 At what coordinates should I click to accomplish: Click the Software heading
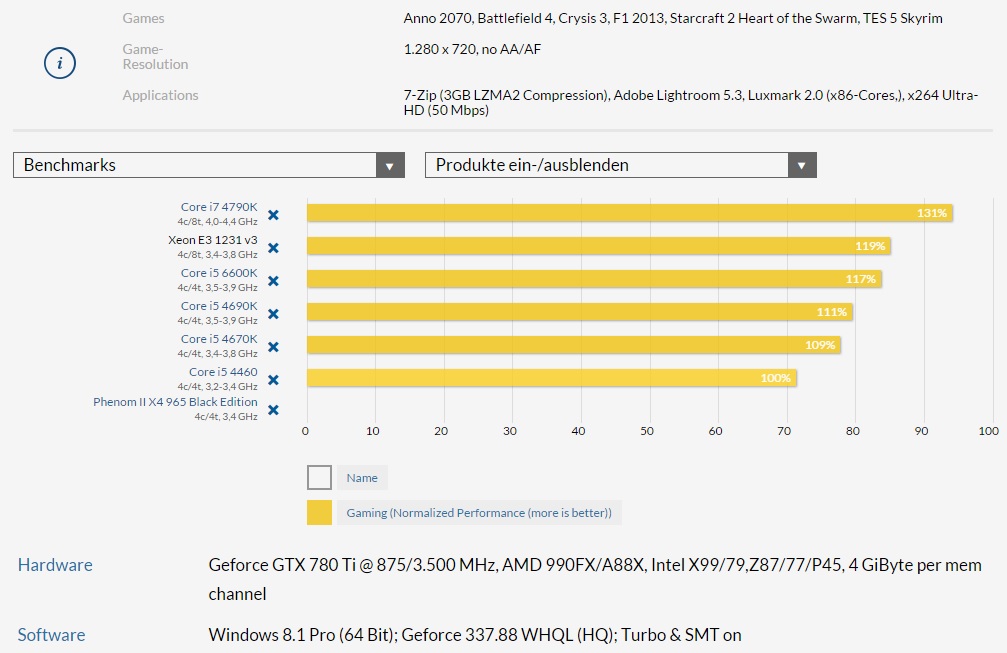point(51,634)
